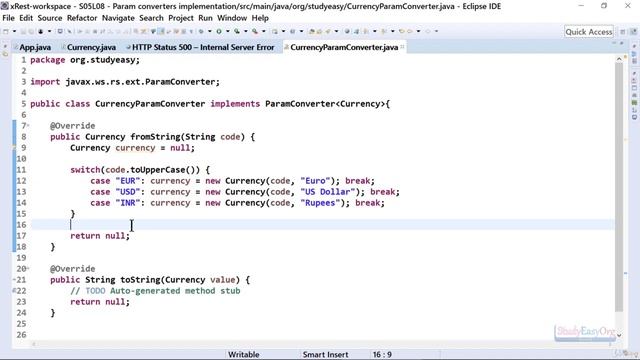Open the Debug configurations dropdown arrow
Screen dimensions: 640x360
click(x=210, y=31)
